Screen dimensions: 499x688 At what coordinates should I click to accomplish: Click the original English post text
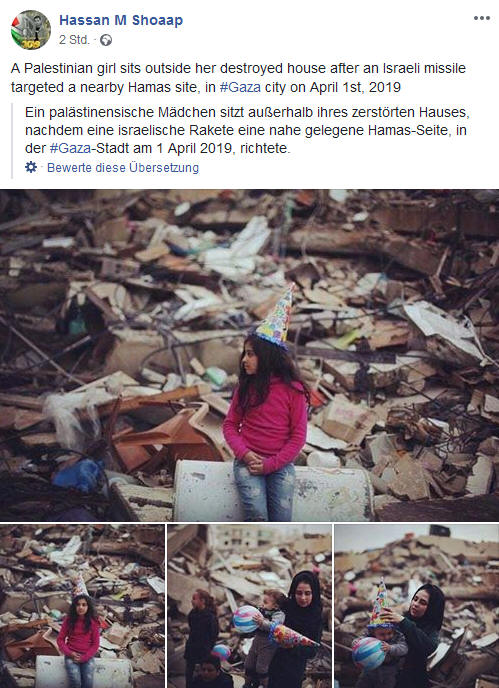[238, 78]
